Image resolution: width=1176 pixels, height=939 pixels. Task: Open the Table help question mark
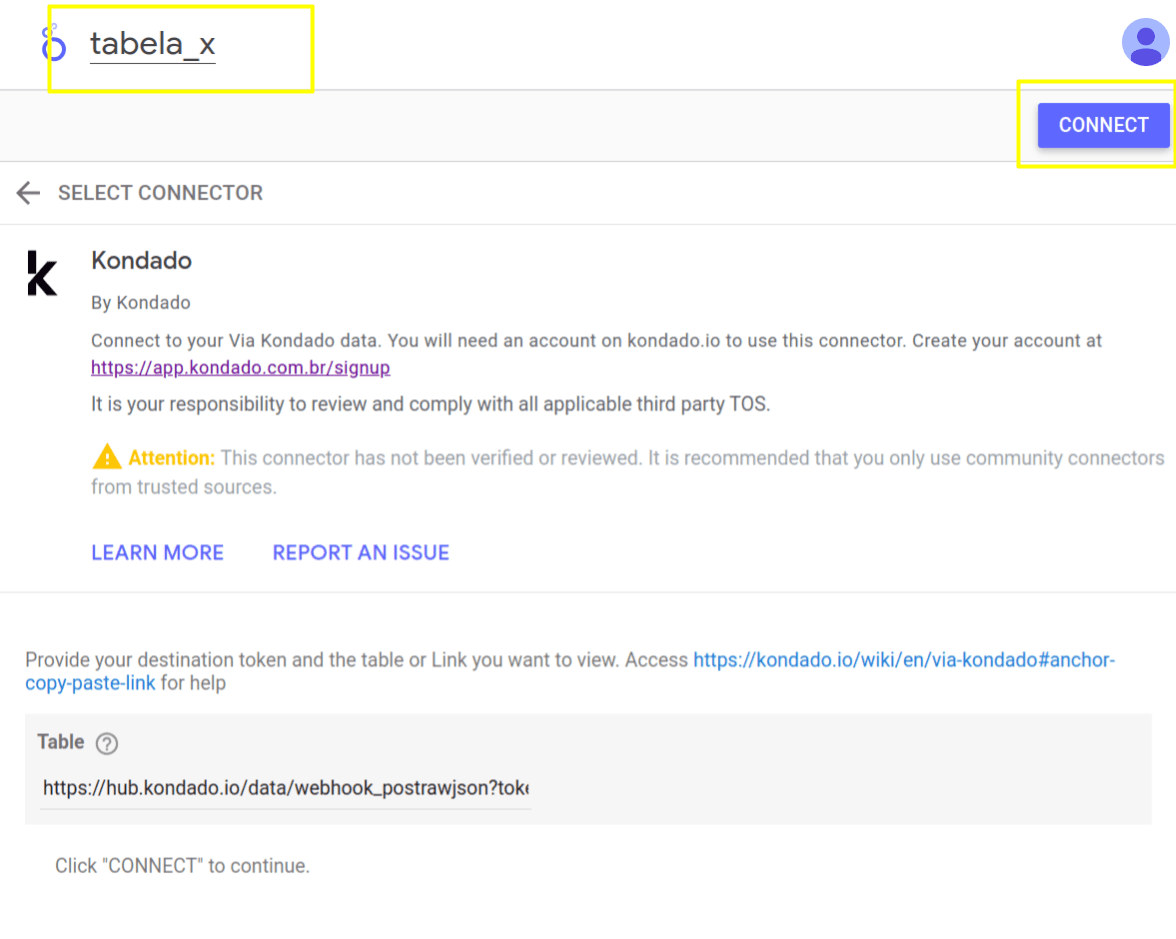click(x=107, y=743)
